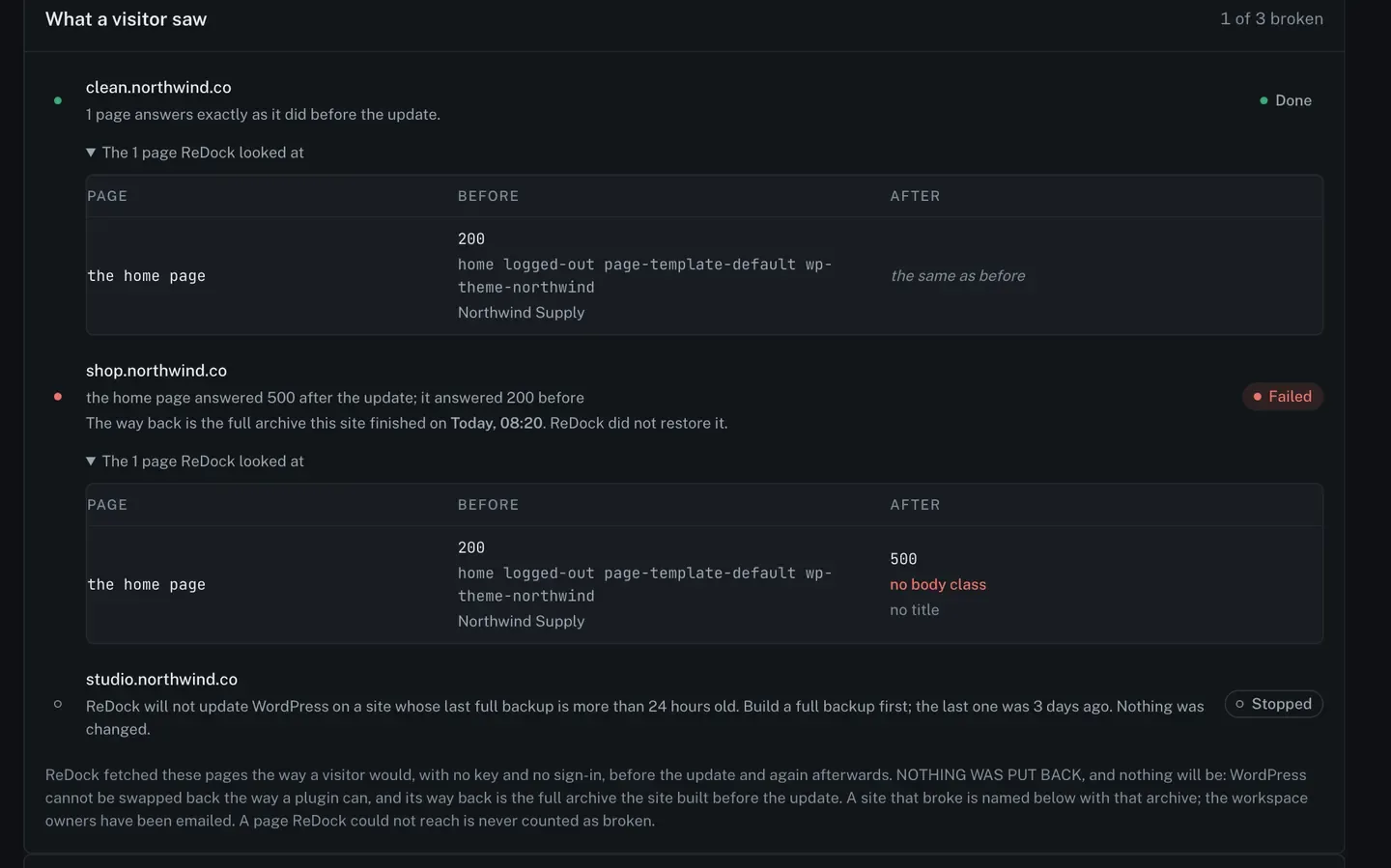
Task: Click the studio.northwind.co backup warning message
Action: click(x=645, y=717)
